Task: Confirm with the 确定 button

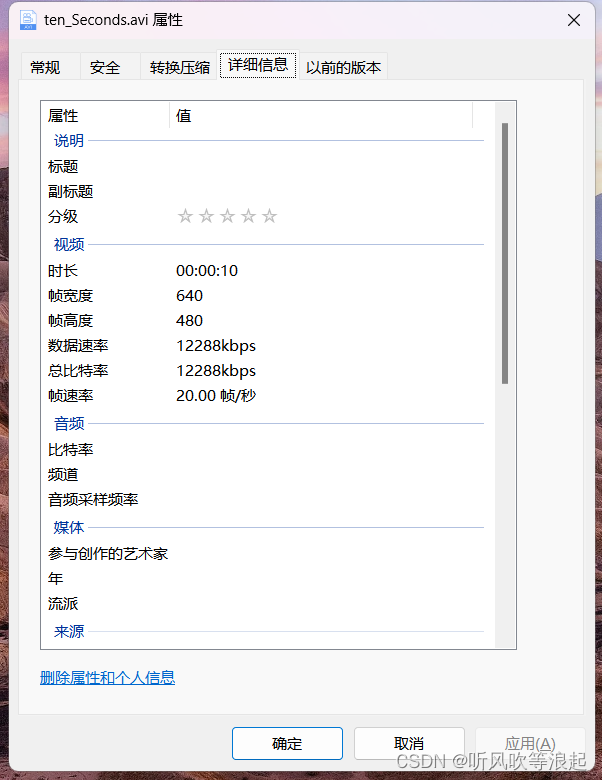Action: coord(287,744)
